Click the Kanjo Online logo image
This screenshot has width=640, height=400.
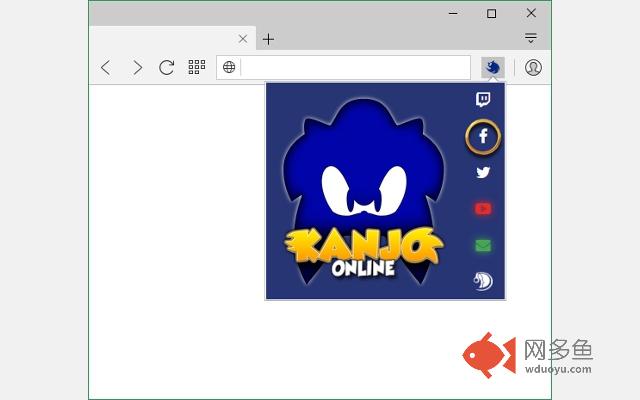point(363,191)
